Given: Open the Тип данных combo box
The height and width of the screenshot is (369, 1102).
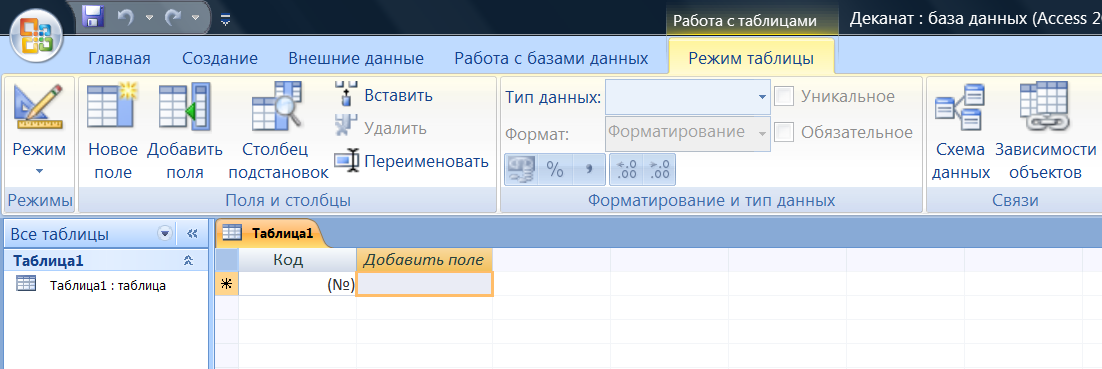Looking at the screenshot, I should coord(688,96).
